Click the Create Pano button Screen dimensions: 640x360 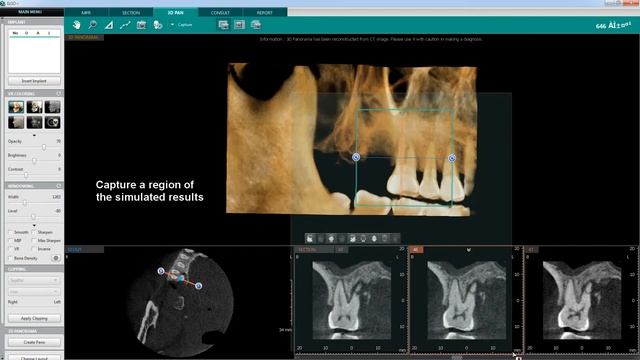pos(34,342)
